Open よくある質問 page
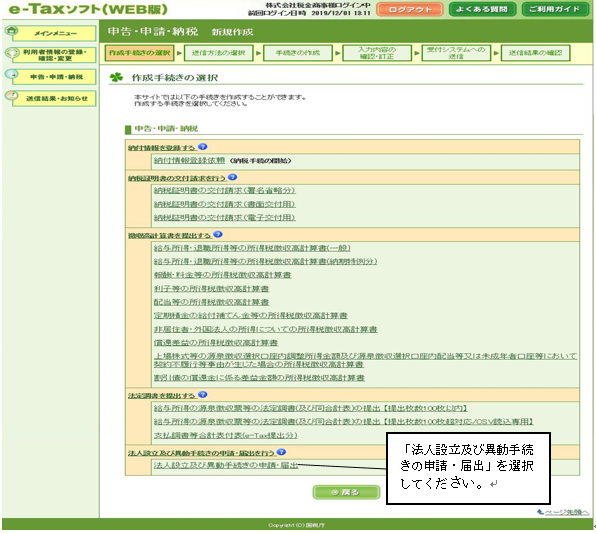The height and width of the screenshot is (533, 596). point(482,10)
